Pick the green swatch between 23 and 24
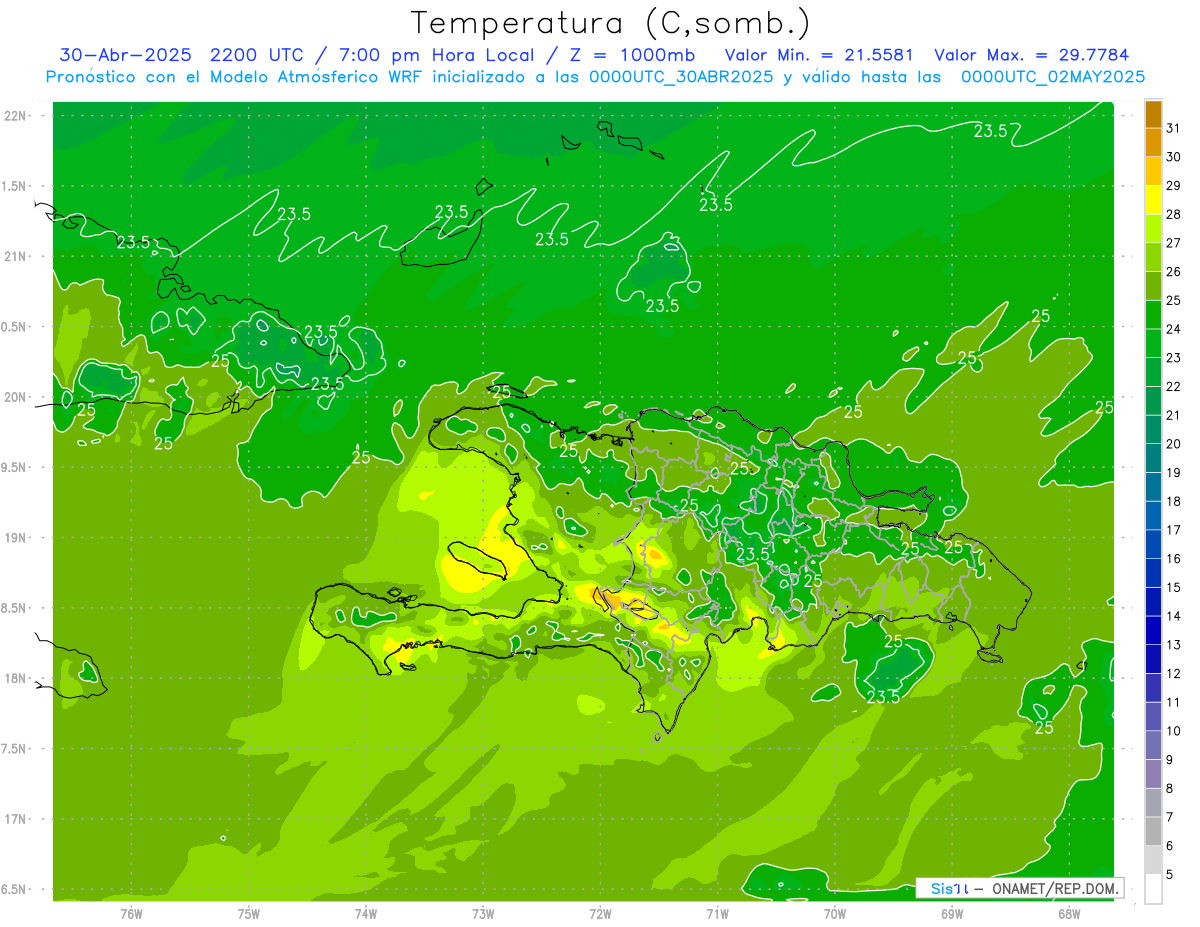The image size is (1200, 927). point(1153,343)
